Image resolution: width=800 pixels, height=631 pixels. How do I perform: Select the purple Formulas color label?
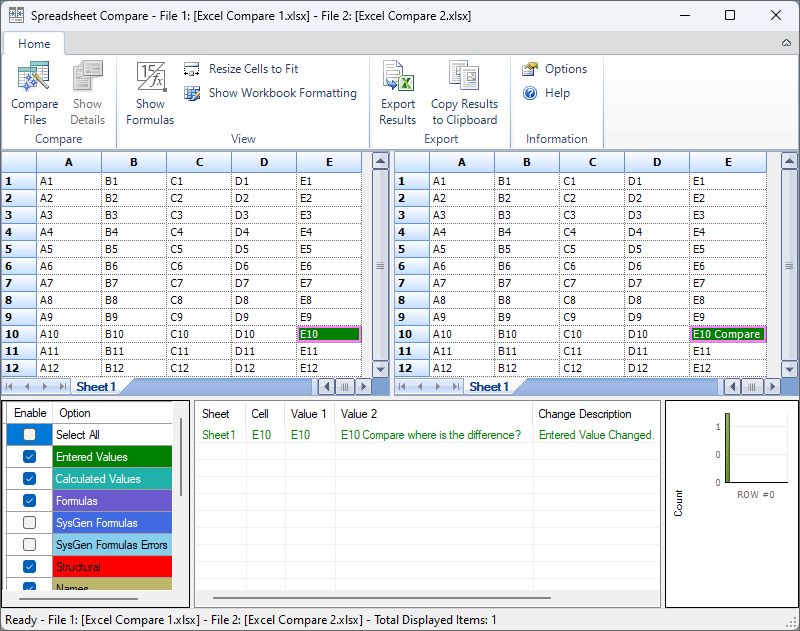112,500
